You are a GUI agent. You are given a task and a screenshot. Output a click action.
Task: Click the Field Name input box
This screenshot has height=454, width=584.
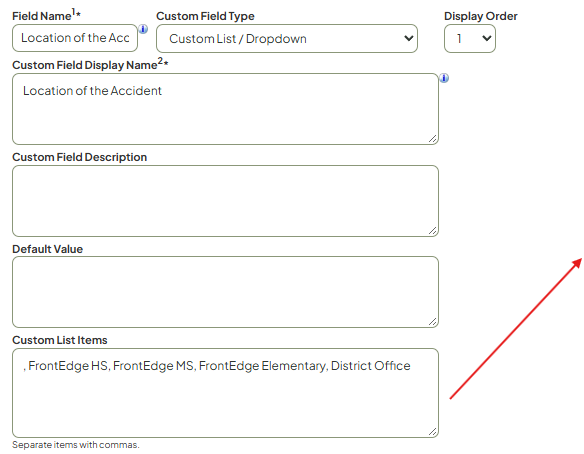[75, 38]
